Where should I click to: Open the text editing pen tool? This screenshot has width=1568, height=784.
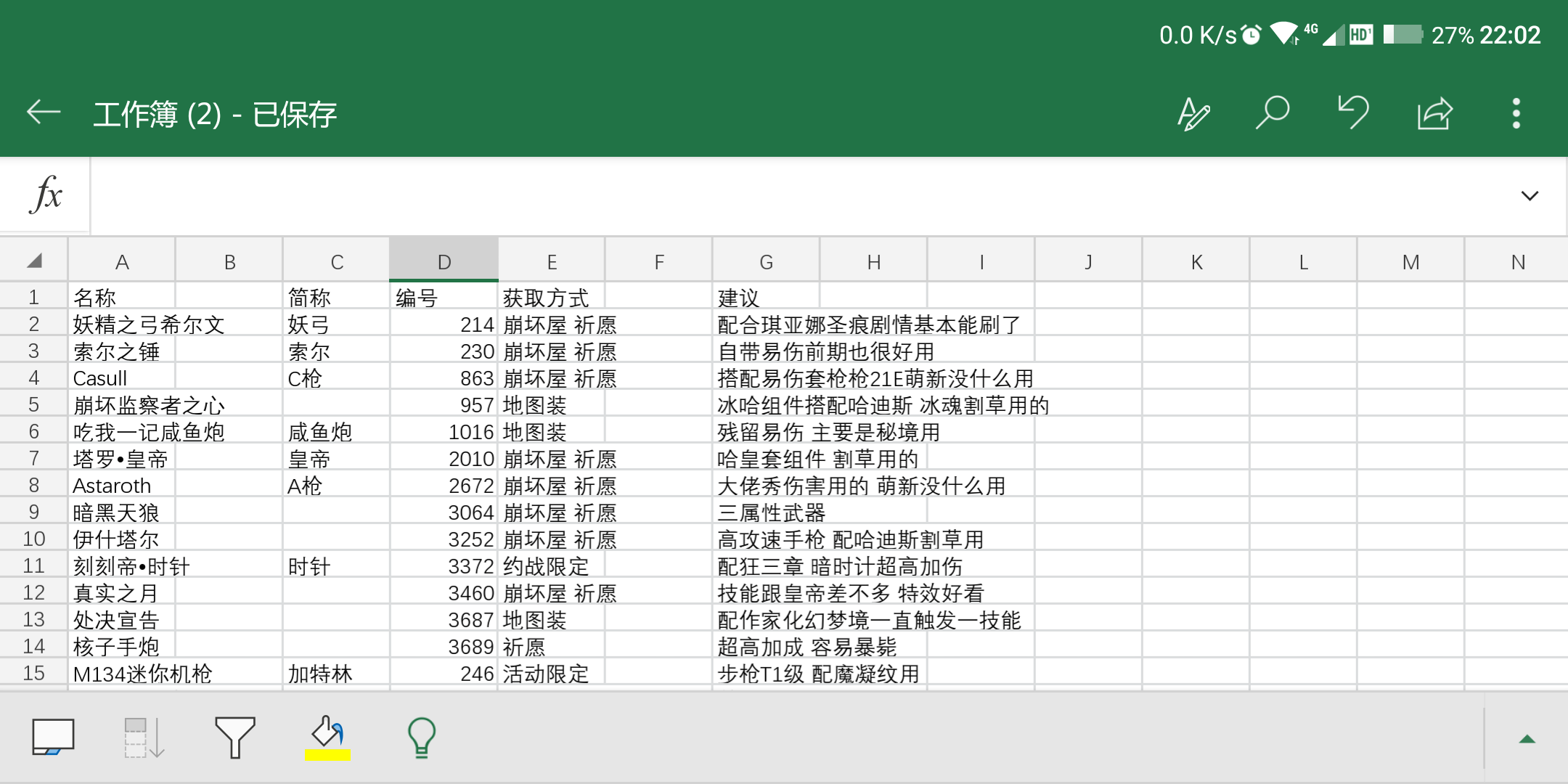pos(1193,113)
